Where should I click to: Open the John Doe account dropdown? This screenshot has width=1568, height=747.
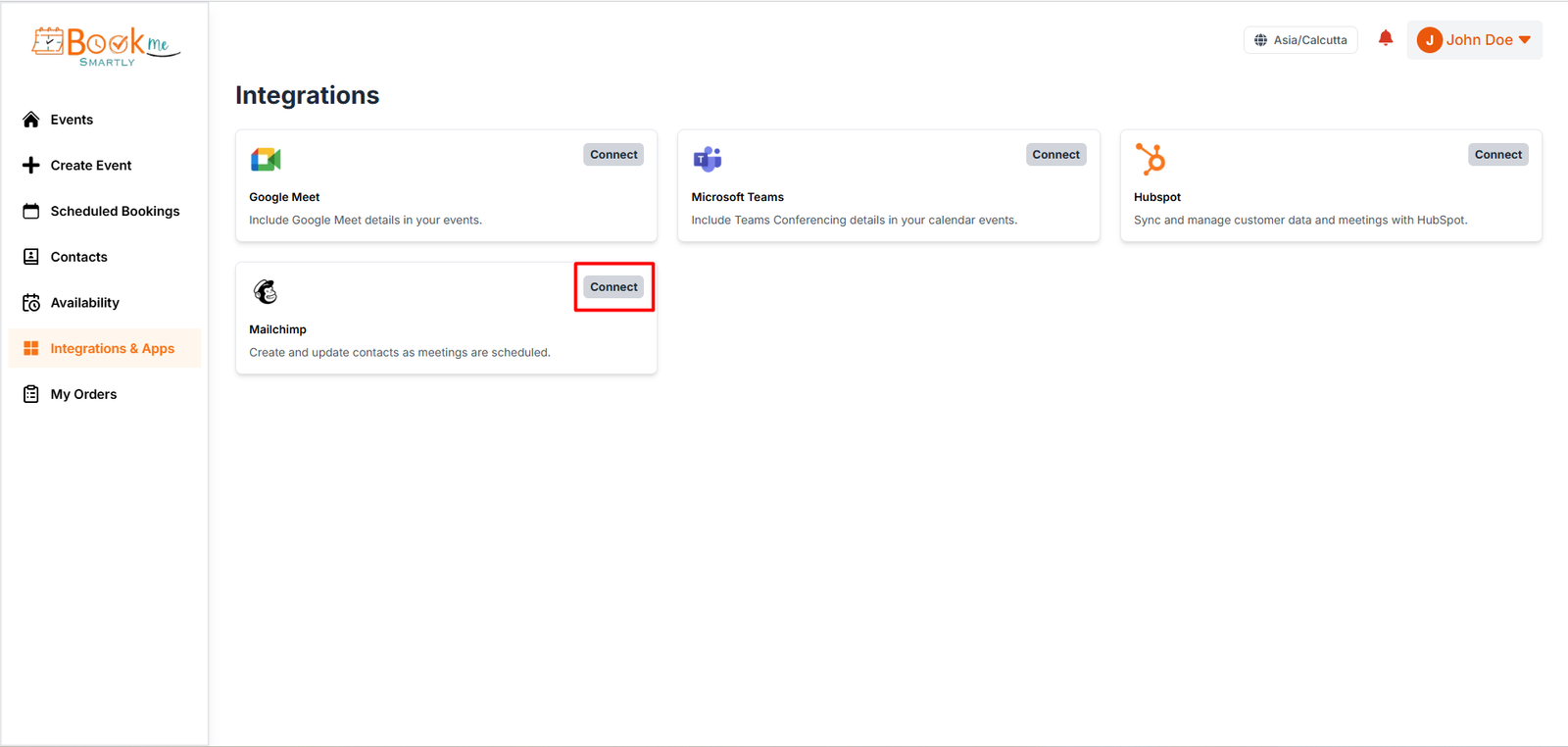point(1475,40)
